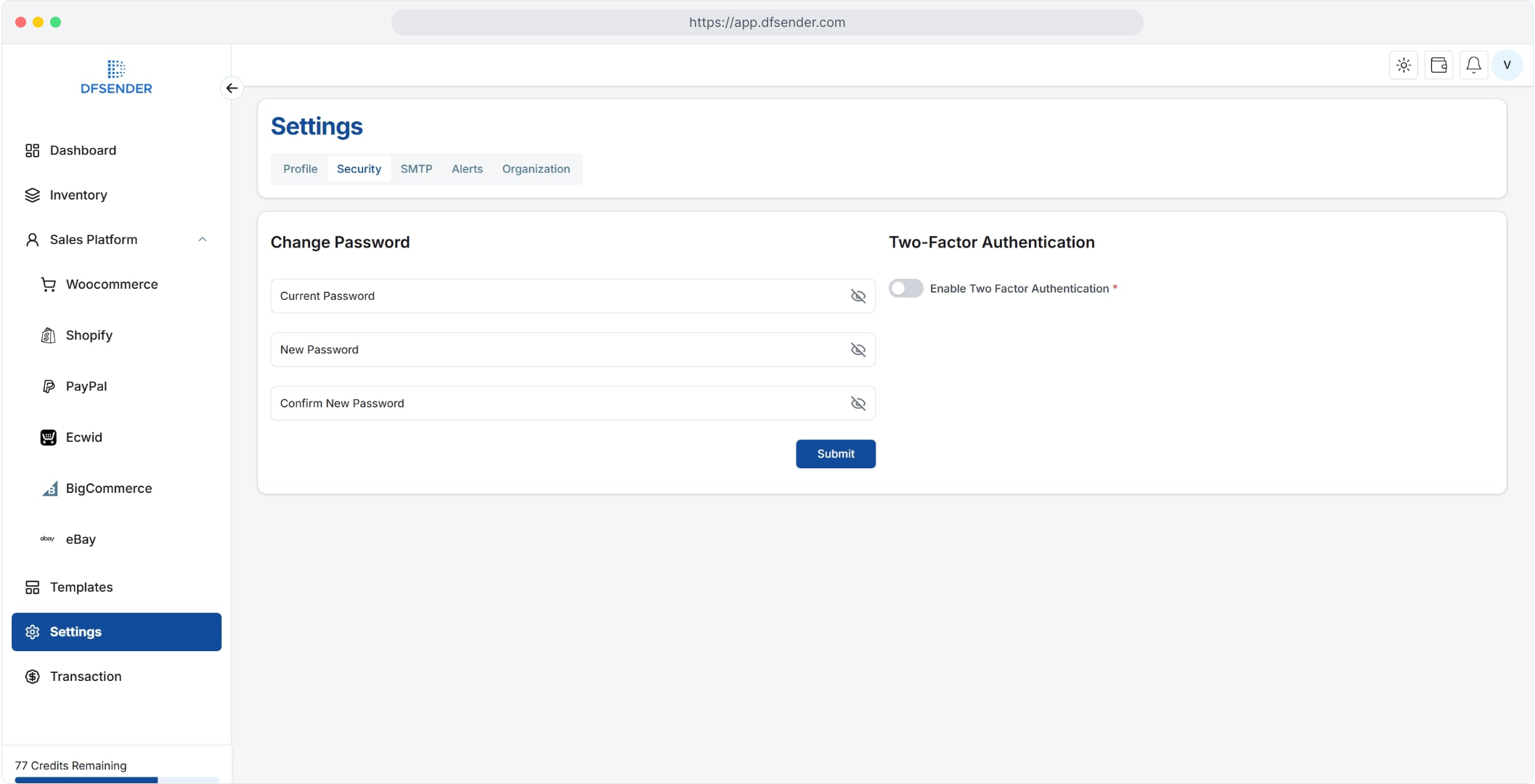This screenshot has height=784, width=1535.
Task: Open the Alerts settings tab
Action: click(x=467, y=169)
